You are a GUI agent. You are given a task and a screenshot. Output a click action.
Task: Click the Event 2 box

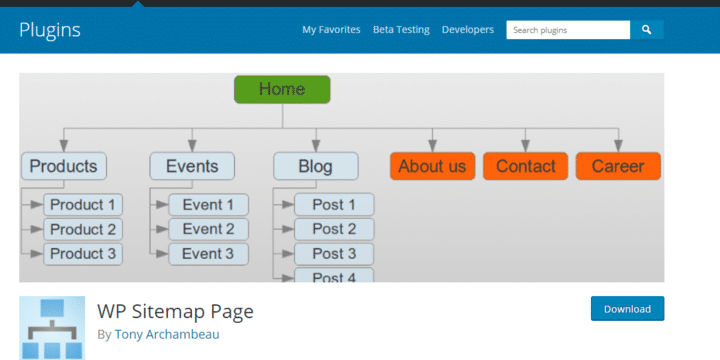[208, 229]
